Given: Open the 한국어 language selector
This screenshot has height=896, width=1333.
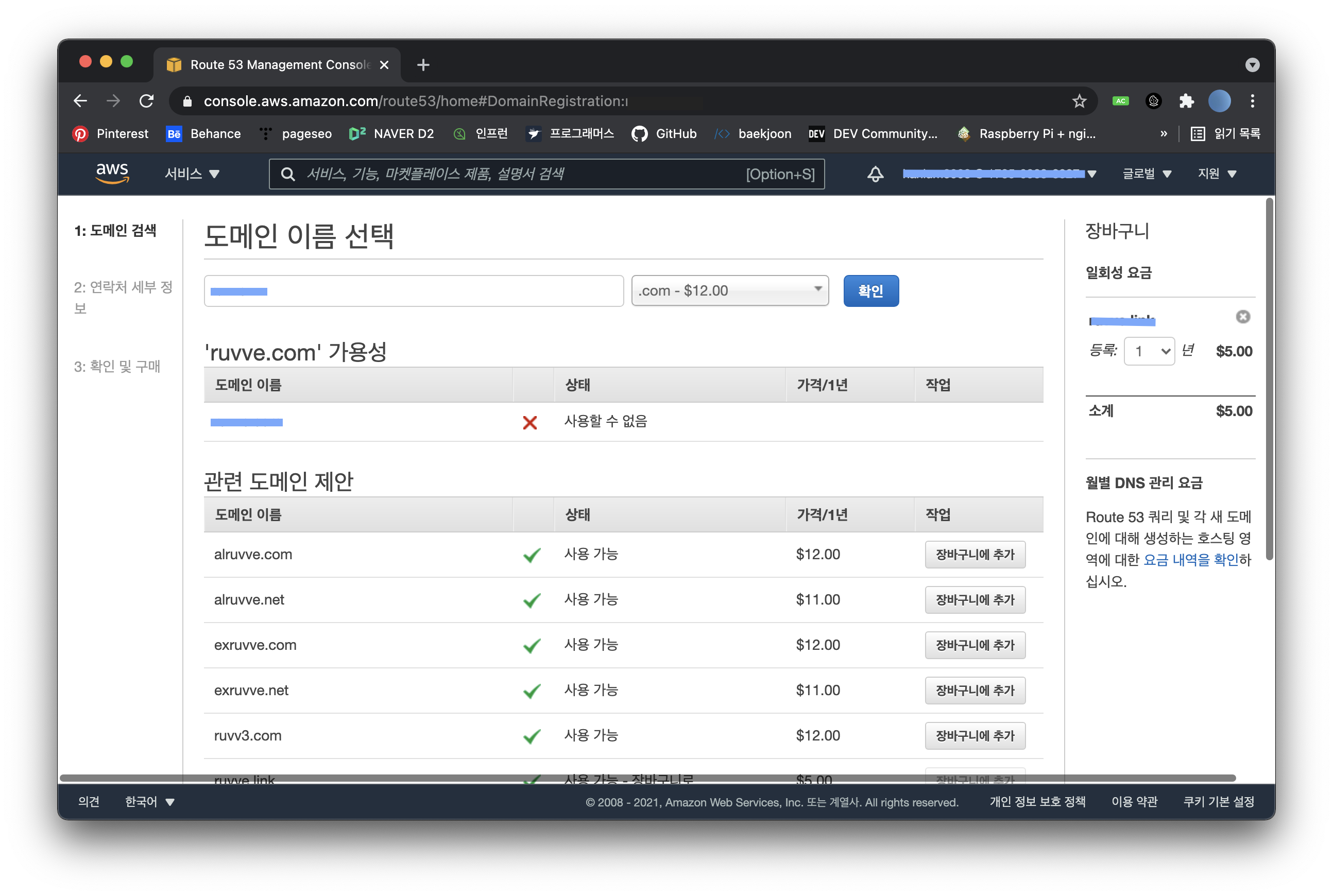Looking at the screenshot, I should point(149,802).
